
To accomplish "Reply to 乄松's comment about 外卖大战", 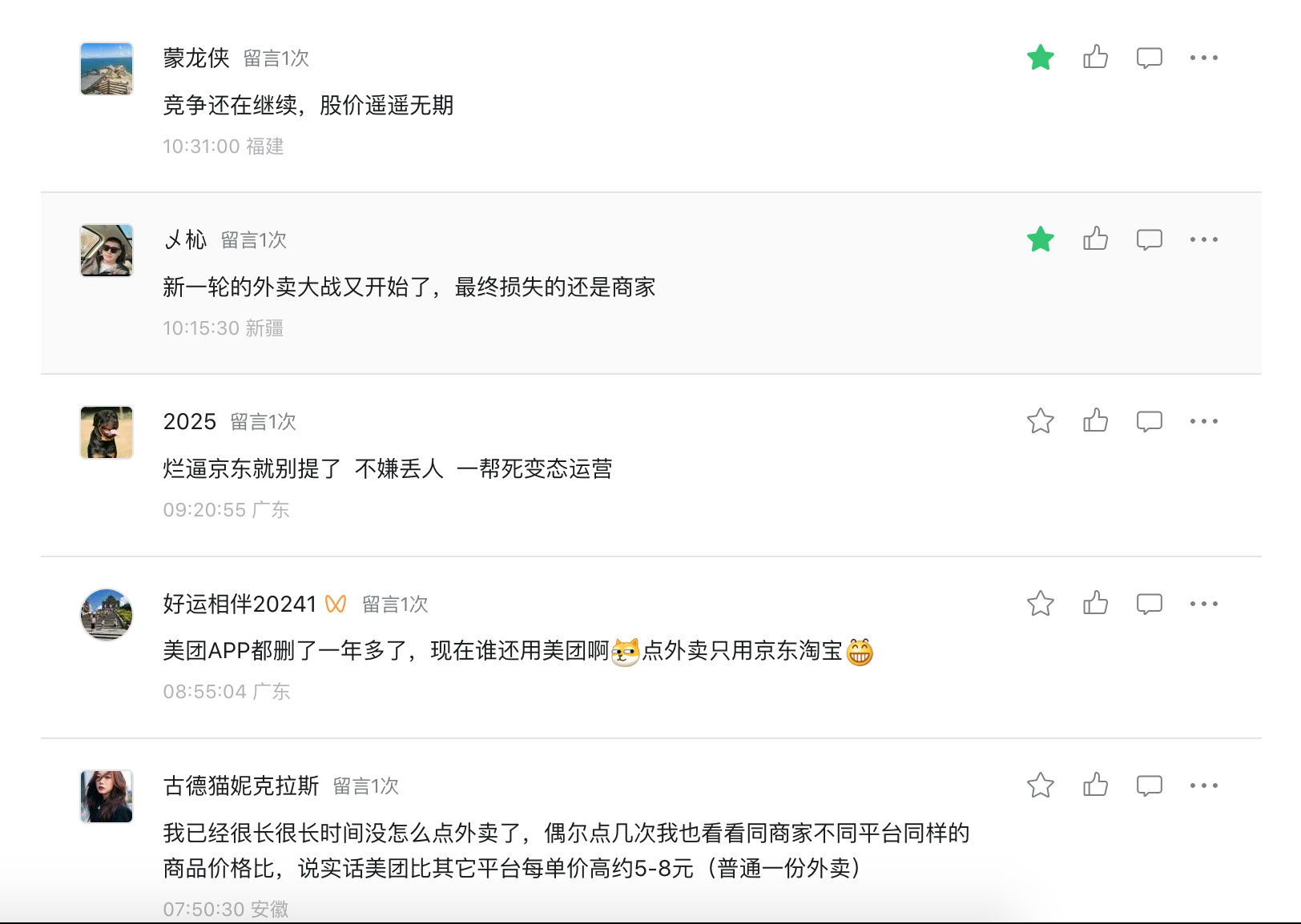I will coord(1149,239).
